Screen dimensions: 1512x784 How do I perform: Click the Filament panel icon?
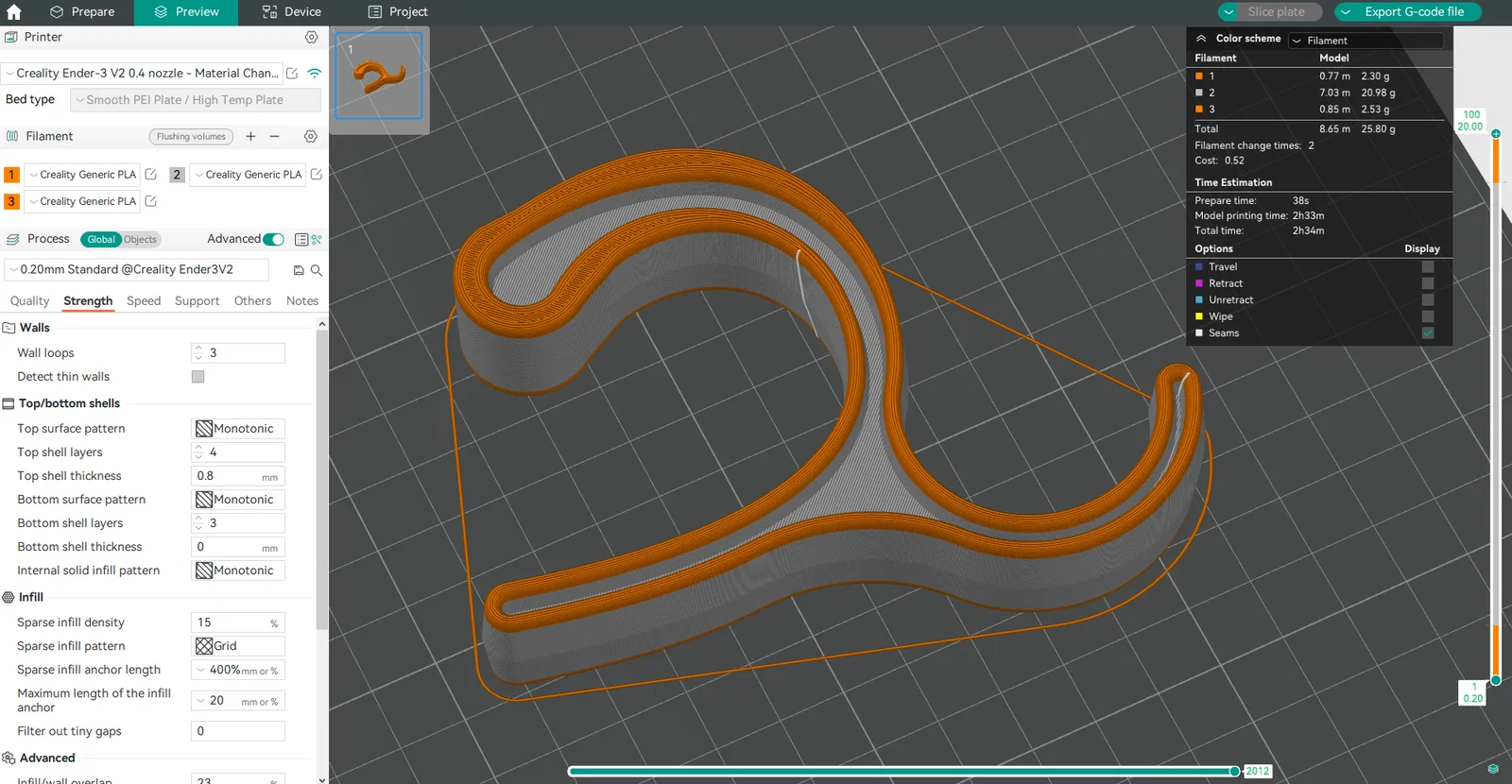[12, 136]
